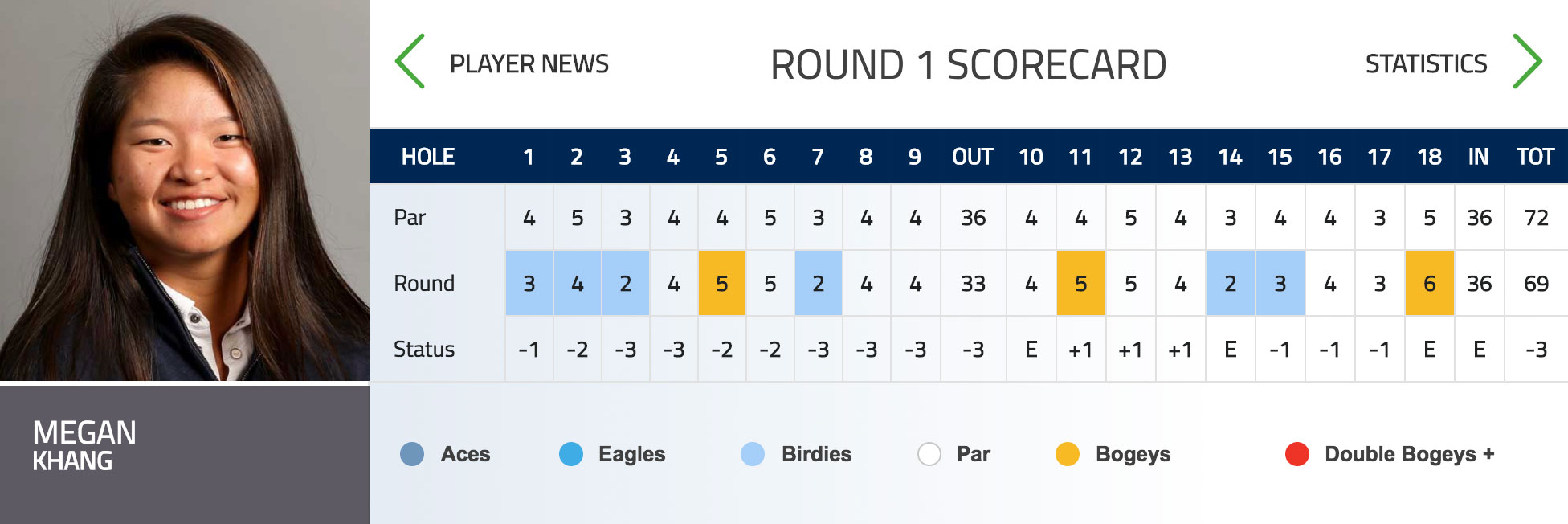Click the Aces legend circle
Viewport: 1568px width, 524px height.
[x=412, y=454]
